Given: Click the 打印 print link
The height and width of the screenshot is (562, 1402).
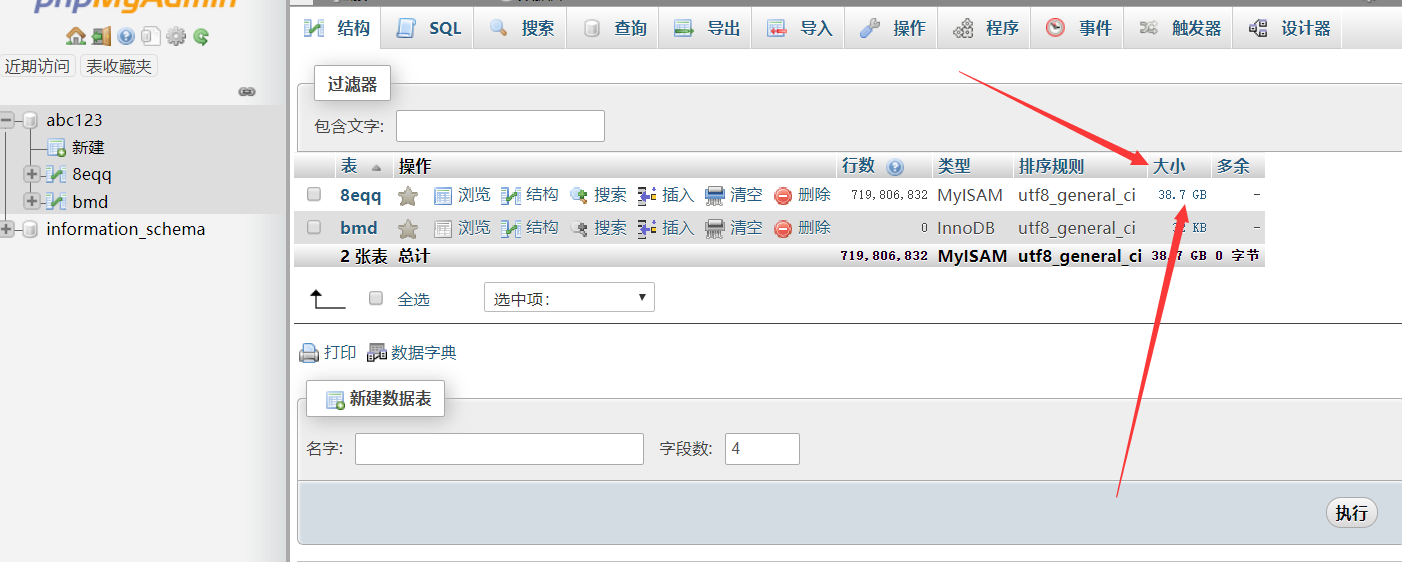Looking at the screenshot, I should (x=328, y=352).
